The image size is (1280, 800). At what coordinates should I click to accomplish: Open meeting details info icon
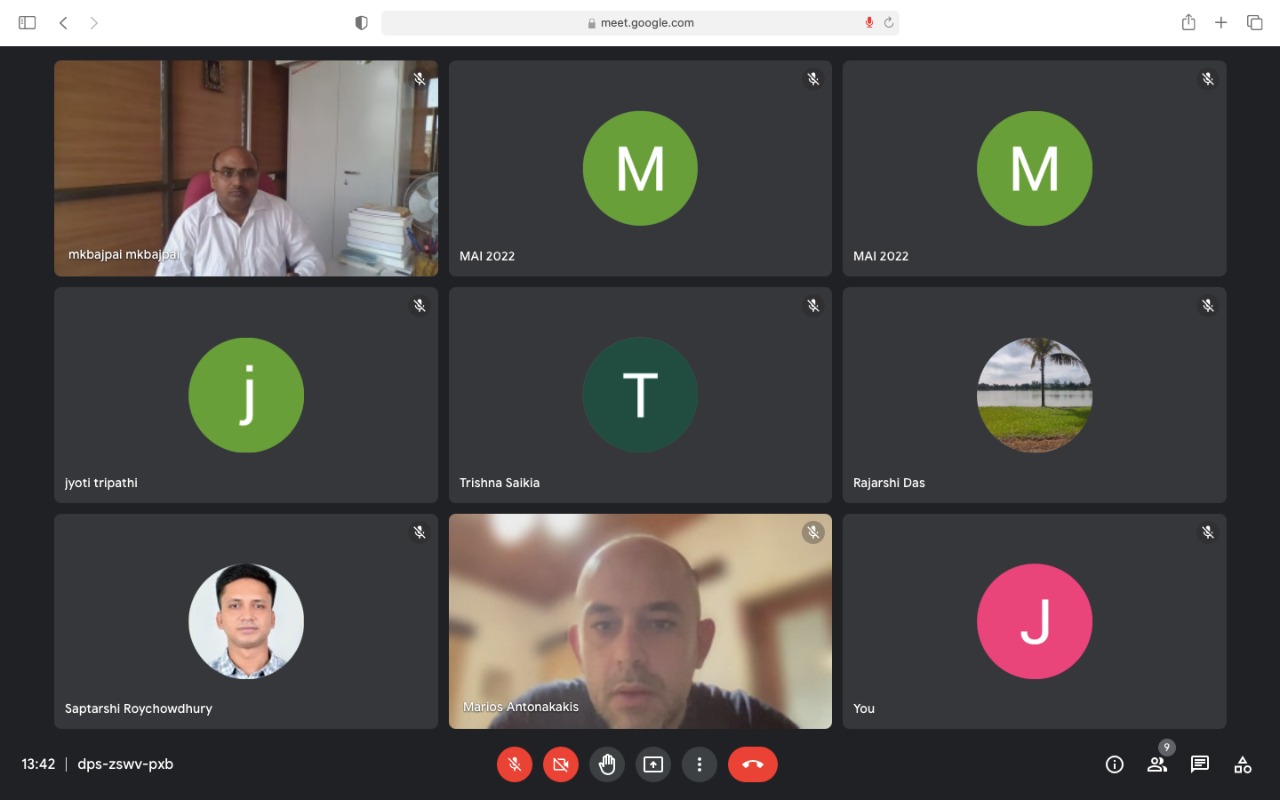point(1114,764)
